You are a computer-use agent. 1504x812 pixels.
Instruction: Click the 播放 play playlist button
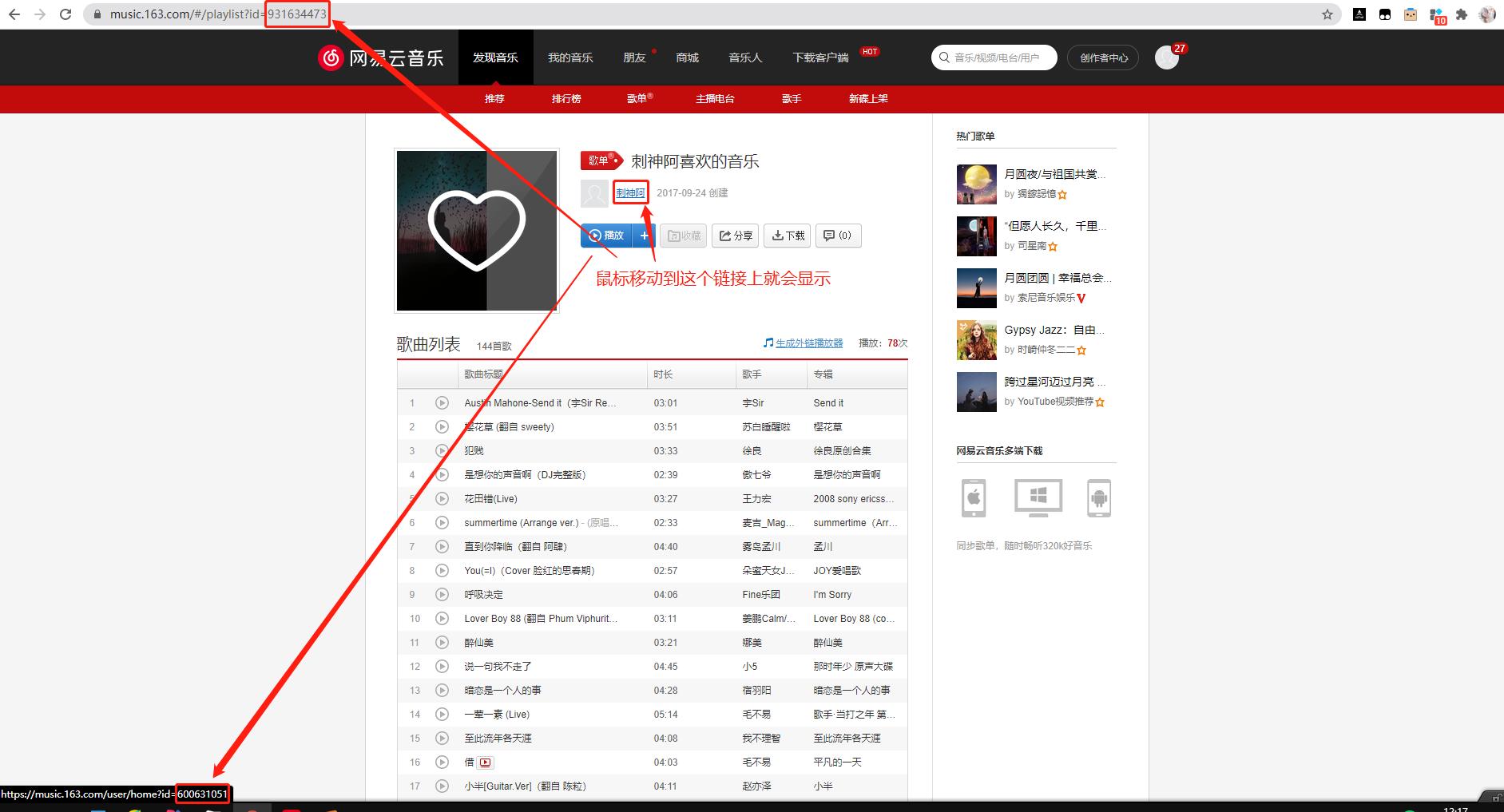[x=606, y=236]
